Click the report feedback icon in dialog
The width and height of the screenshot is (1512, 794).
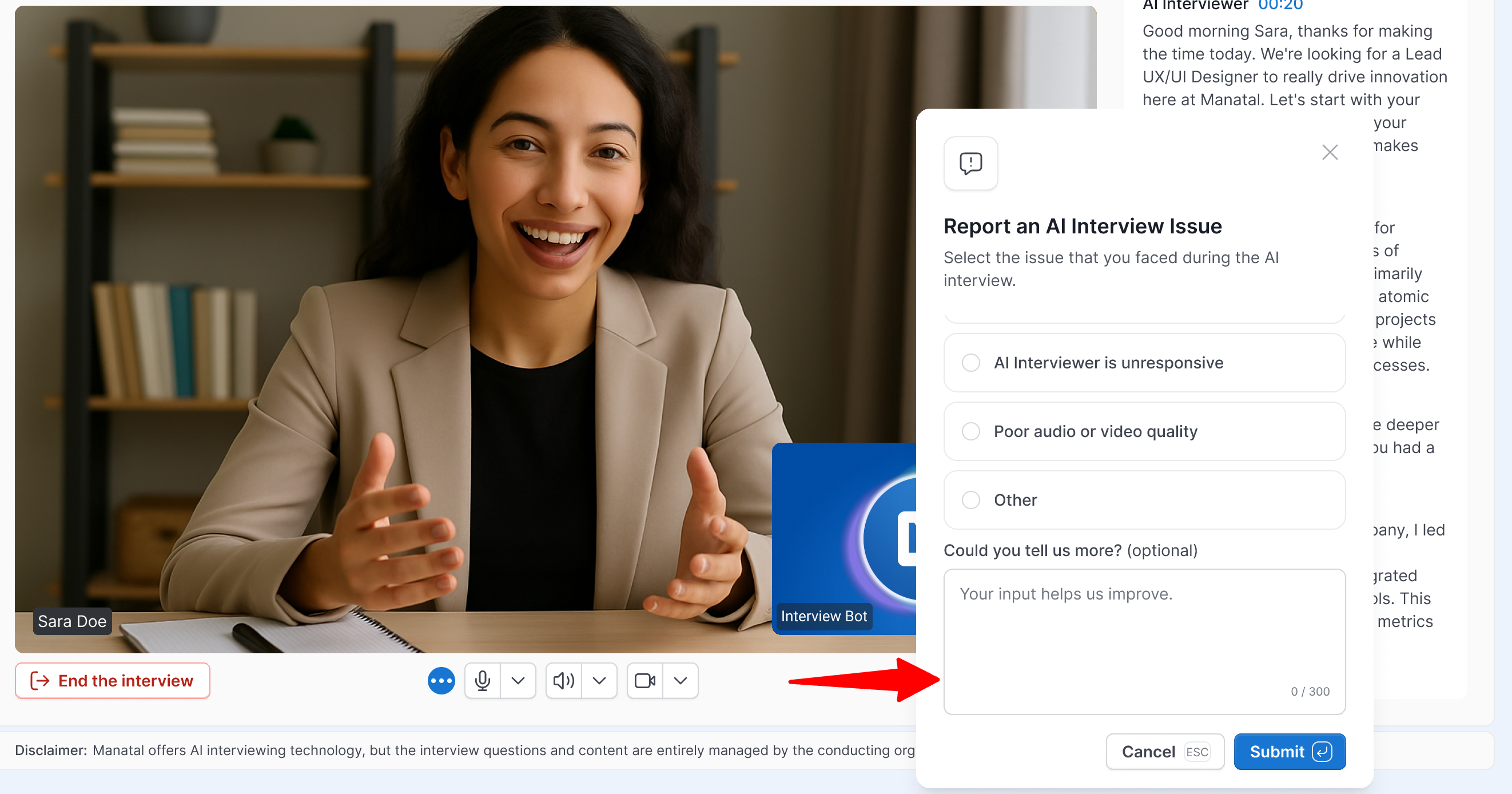[x=971, y=163]
